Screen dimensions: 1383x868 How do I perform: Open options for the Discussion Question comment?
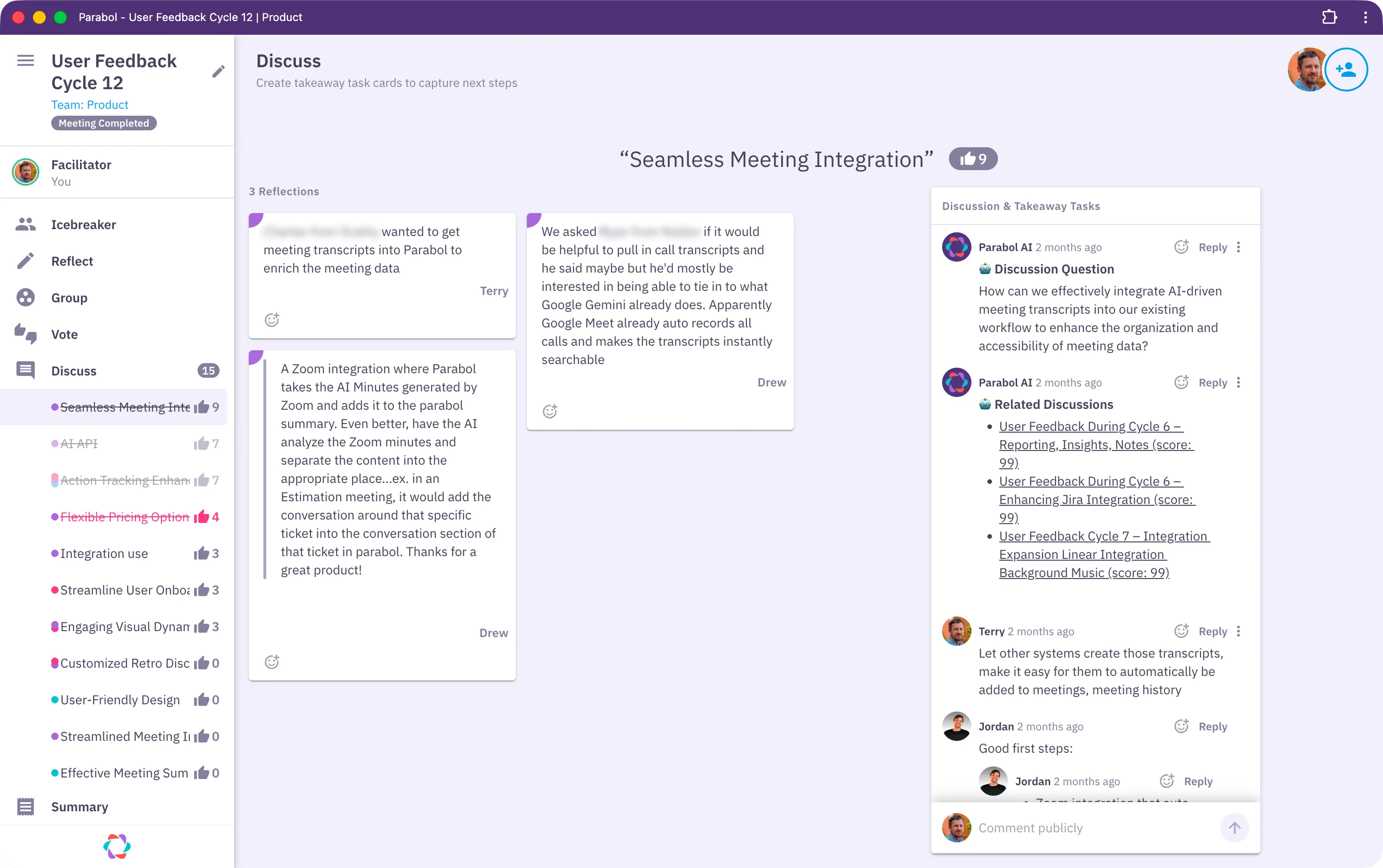coord(1238,247)
